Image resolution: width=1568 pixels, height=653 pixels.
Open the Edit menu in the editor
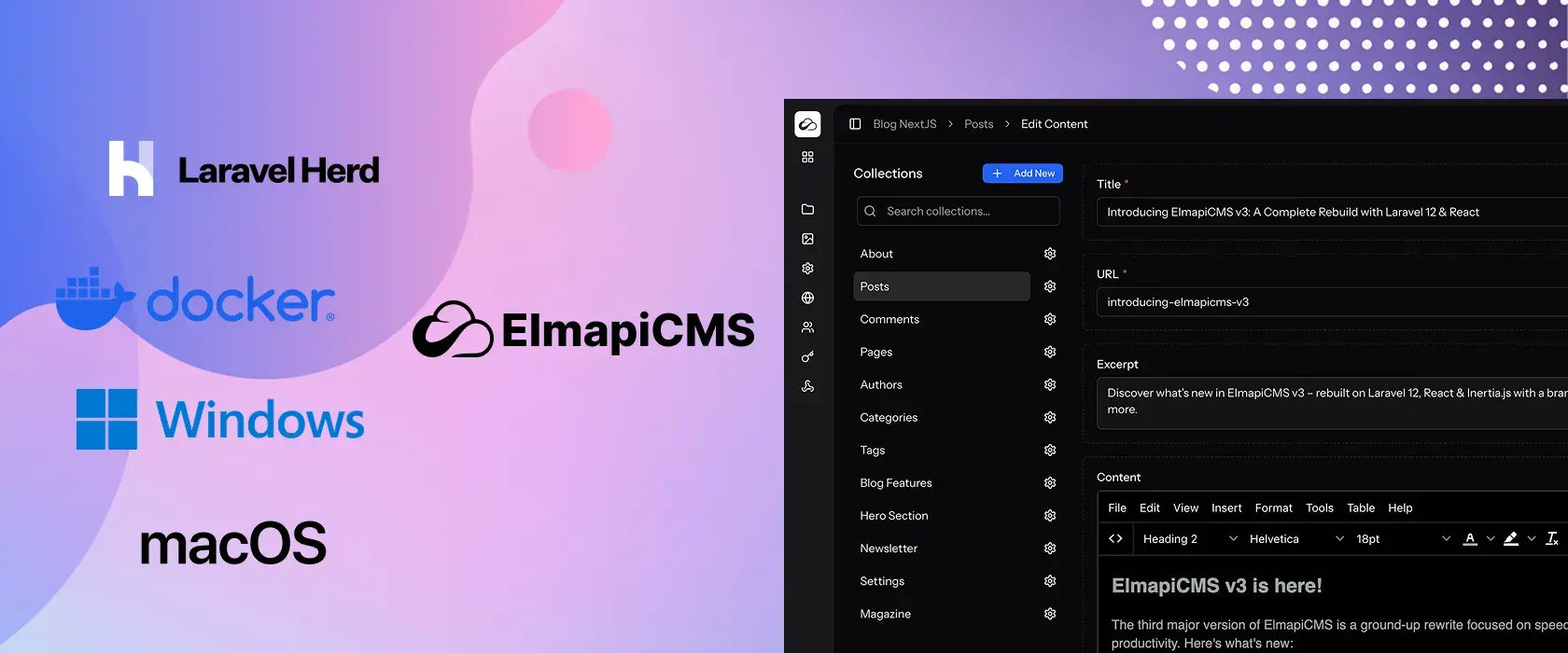pos(1150,507)
